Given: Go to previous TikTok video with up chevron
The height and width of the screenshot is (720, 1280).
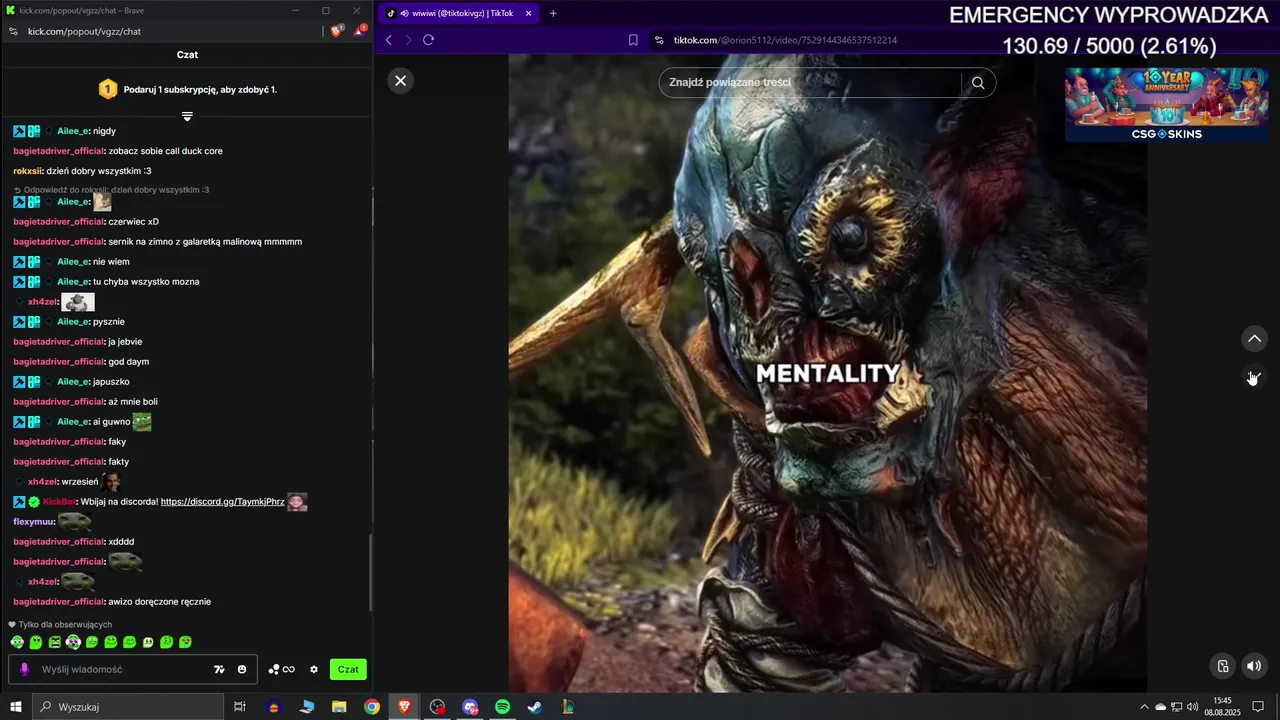Looking at the screenshot, I should pos(1254,339).
